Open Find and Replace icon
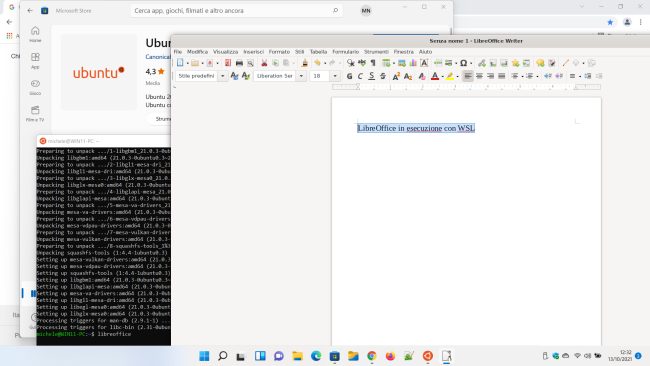The height and width of the screenshot is (366, 650). [x=351, y=63]
